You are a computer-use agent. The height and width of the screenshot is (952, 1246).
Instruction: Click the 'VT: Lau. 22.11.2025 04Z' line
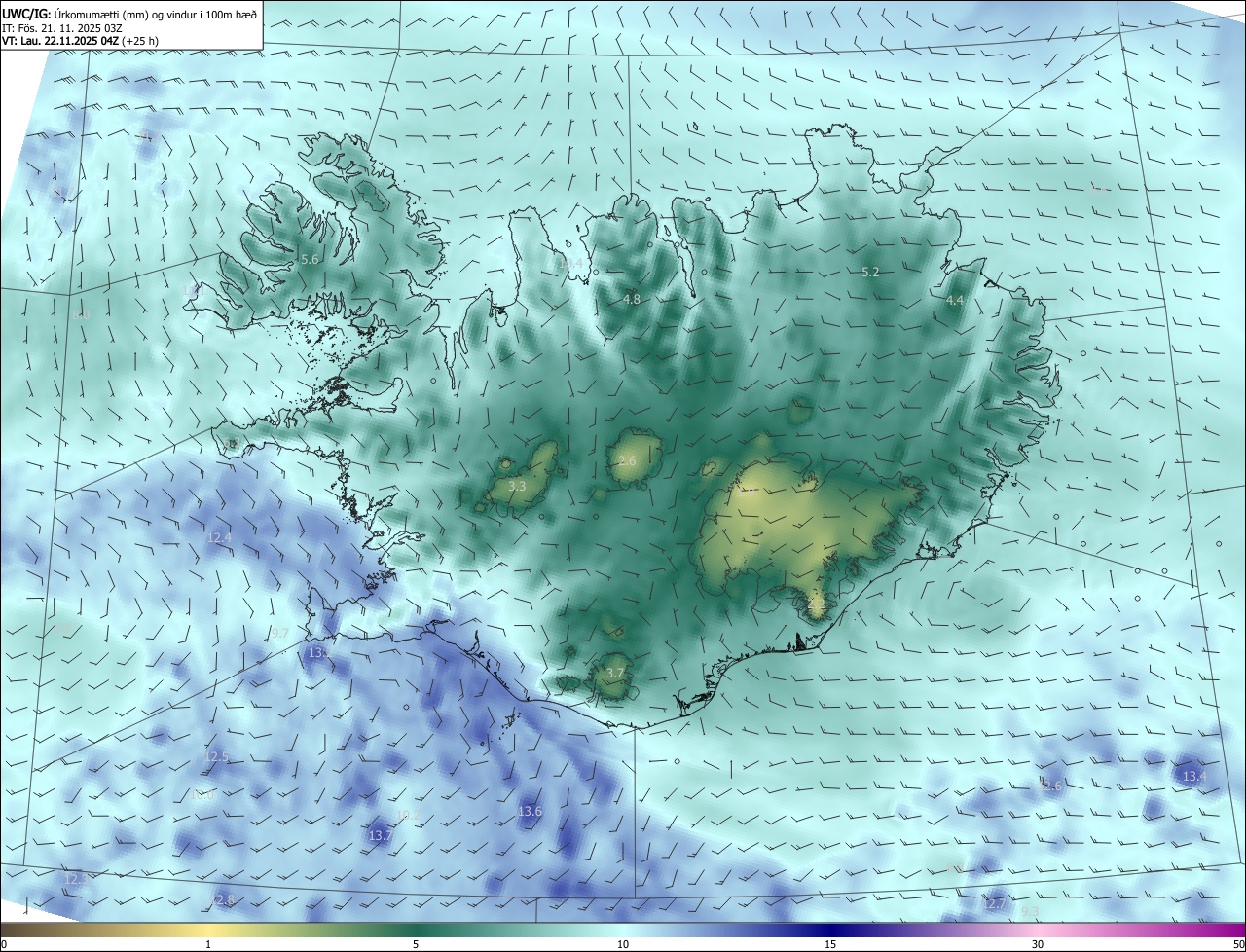pyautogui.click(x=81, y=41)
